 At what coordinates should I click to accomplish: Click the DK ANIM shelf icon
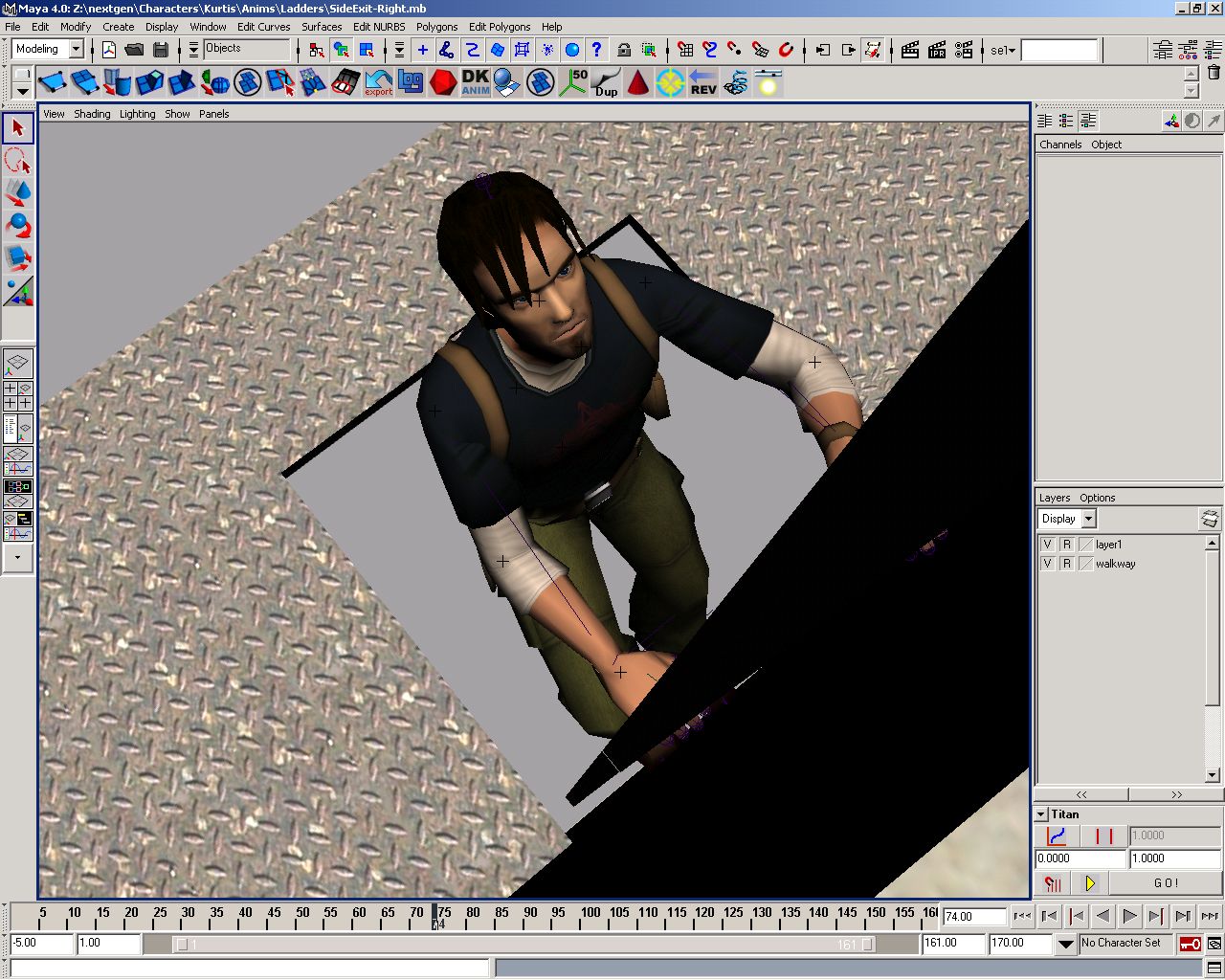[x=475, y=82]
